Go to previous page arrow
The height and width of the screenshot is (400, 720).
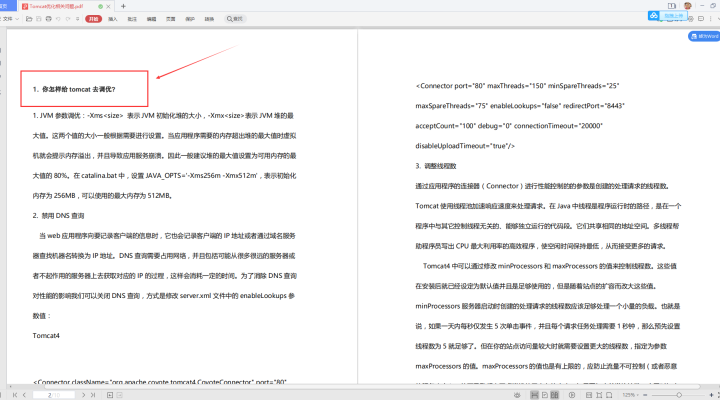click(24, 395)
